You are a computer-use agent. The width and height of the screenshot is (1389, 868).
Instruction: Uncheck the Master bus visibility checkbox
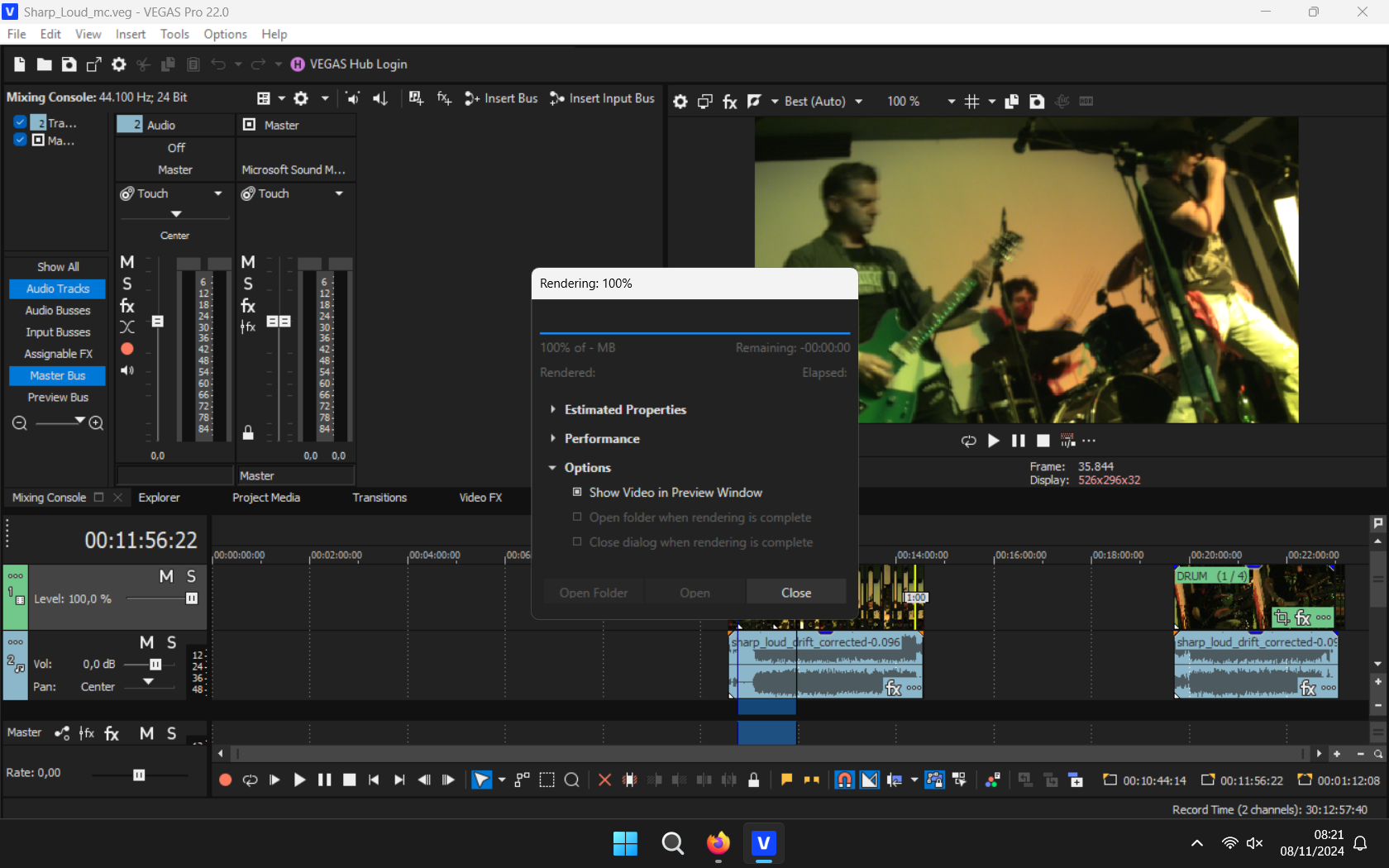(20, 141)
